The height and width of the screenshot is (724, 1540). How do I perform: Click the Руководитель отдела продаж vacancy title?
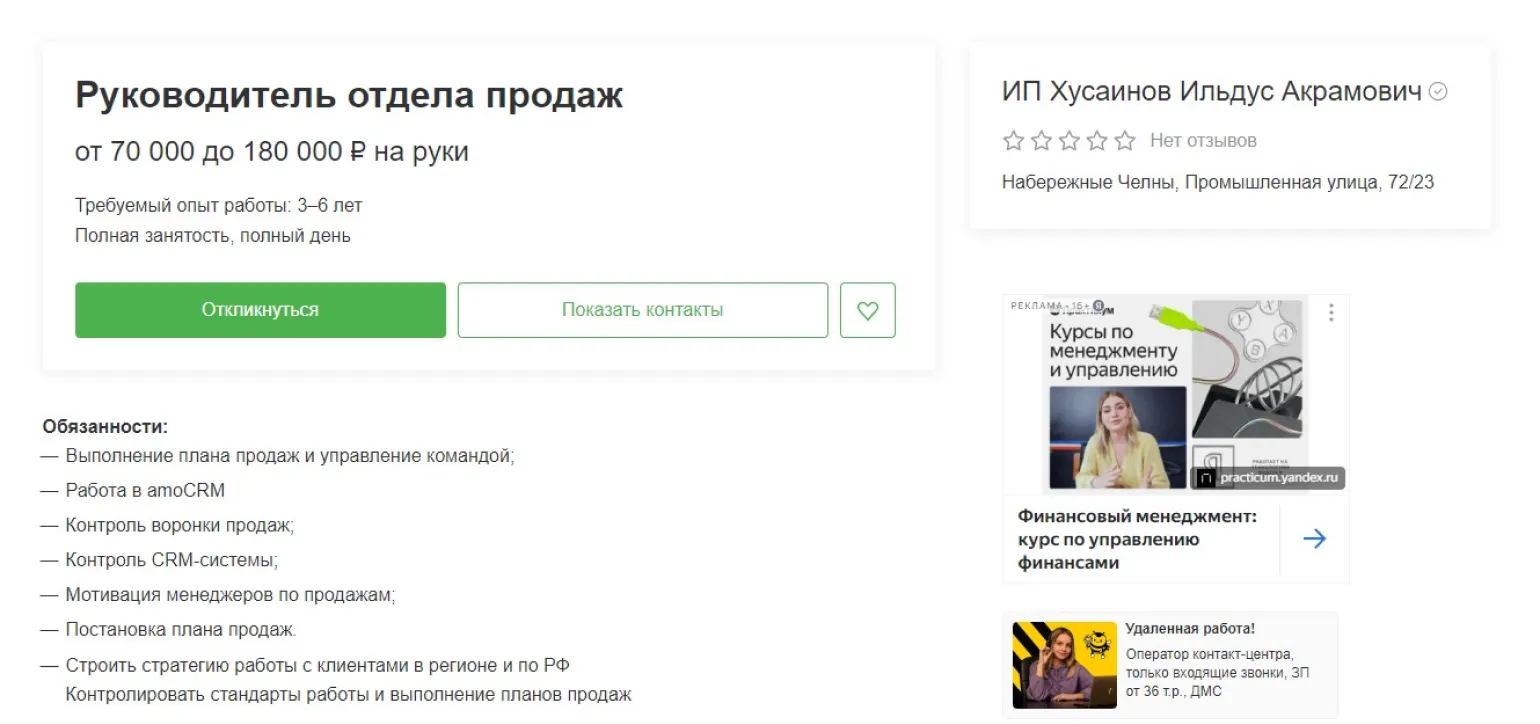(x=349, y=95)
